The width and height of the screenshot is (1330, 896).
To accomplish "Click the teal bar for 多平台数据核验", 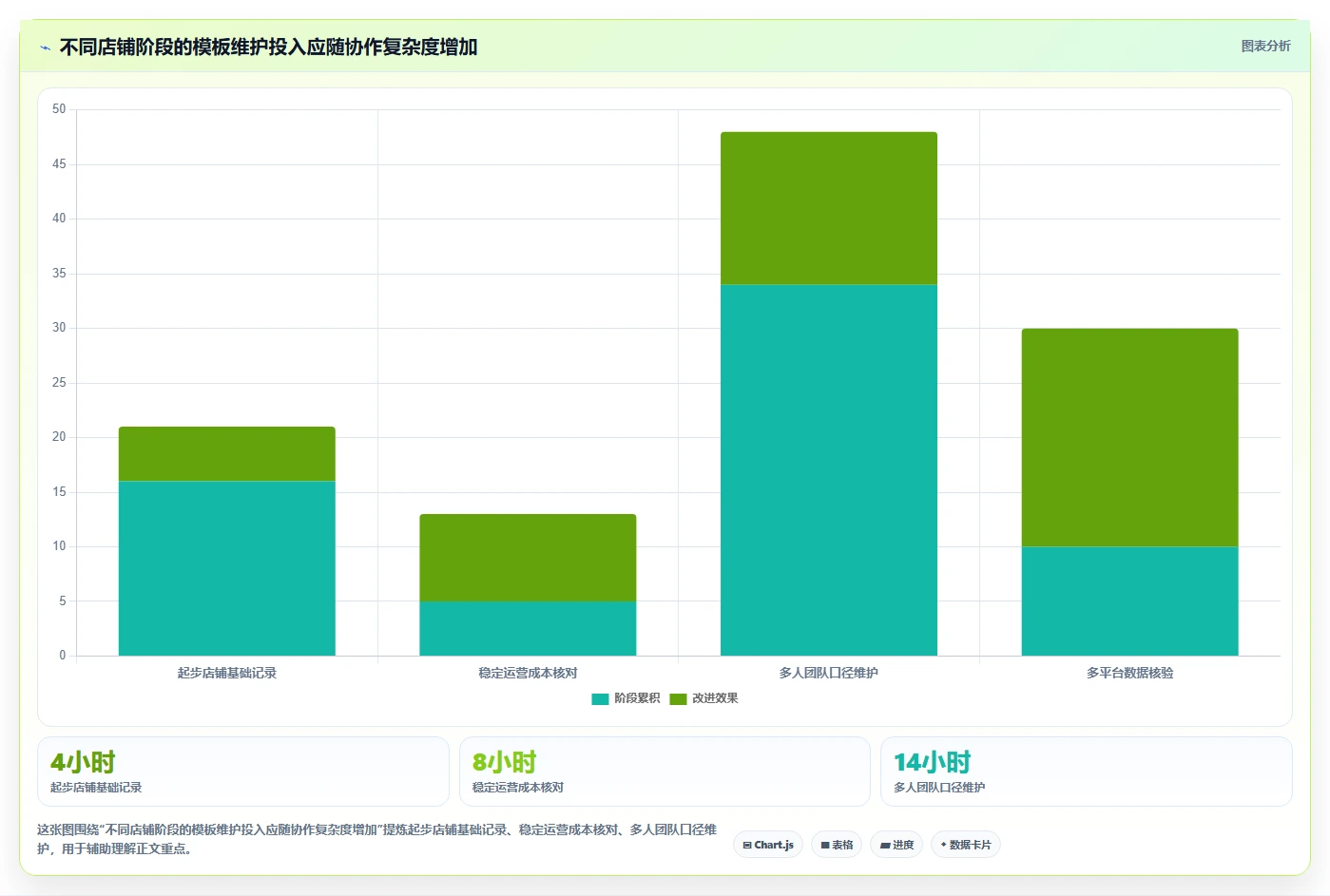I will (x=1129, y=601).
